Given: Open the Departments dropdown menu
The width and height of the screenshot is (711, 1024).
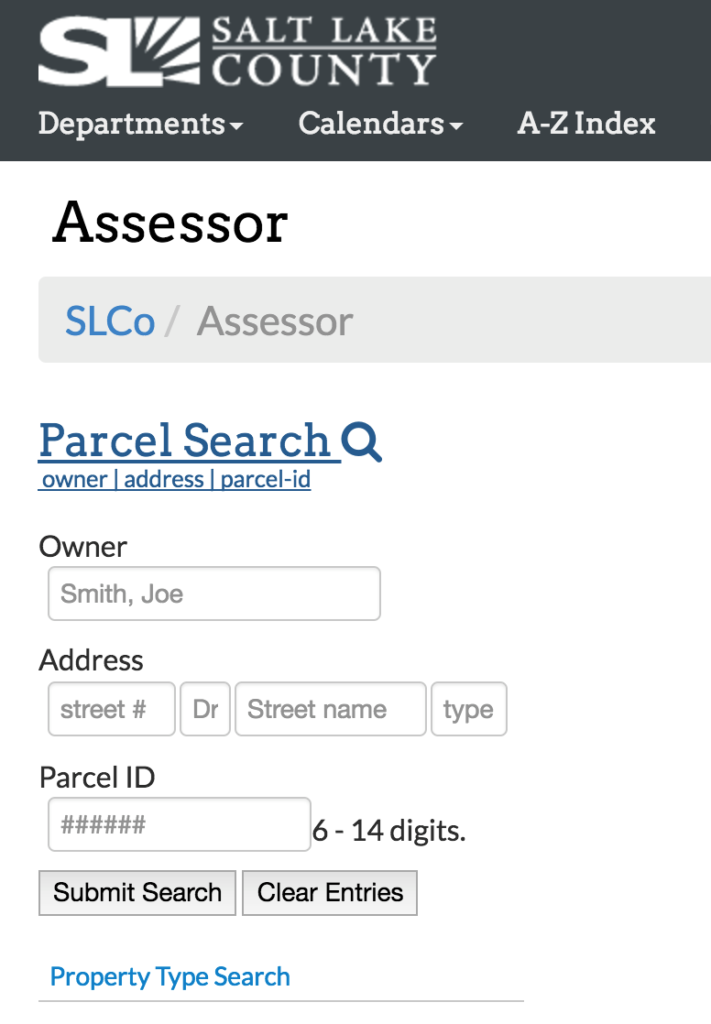Looking at the screenshot, I should point(141,124).
